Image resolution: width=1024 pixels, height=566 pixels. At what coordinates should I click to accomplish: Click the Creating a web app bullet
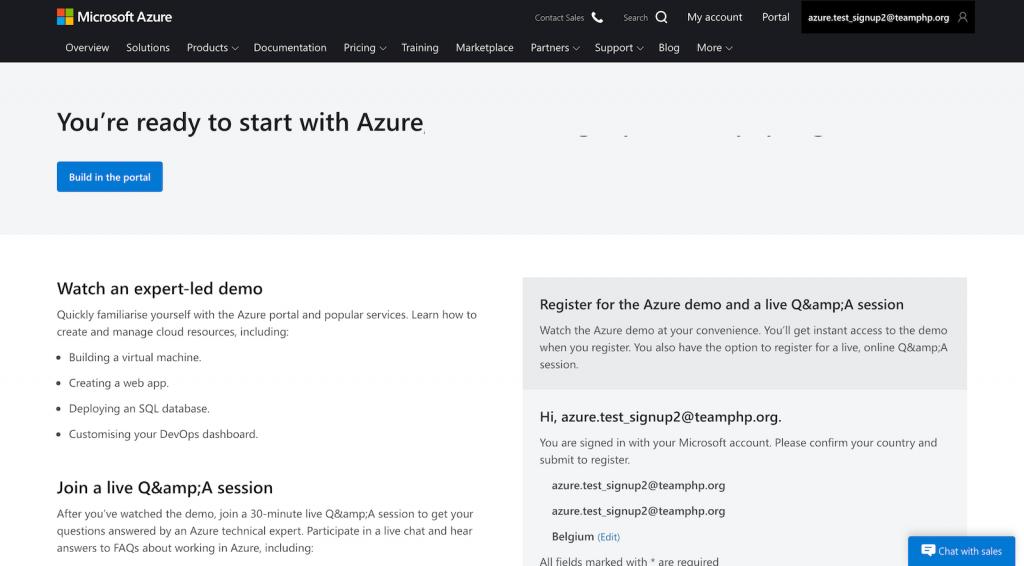point(119,383)
